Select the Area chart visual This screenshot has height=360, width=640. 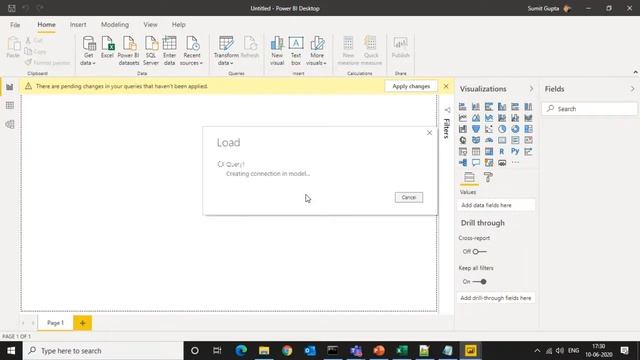coord(476,118)
